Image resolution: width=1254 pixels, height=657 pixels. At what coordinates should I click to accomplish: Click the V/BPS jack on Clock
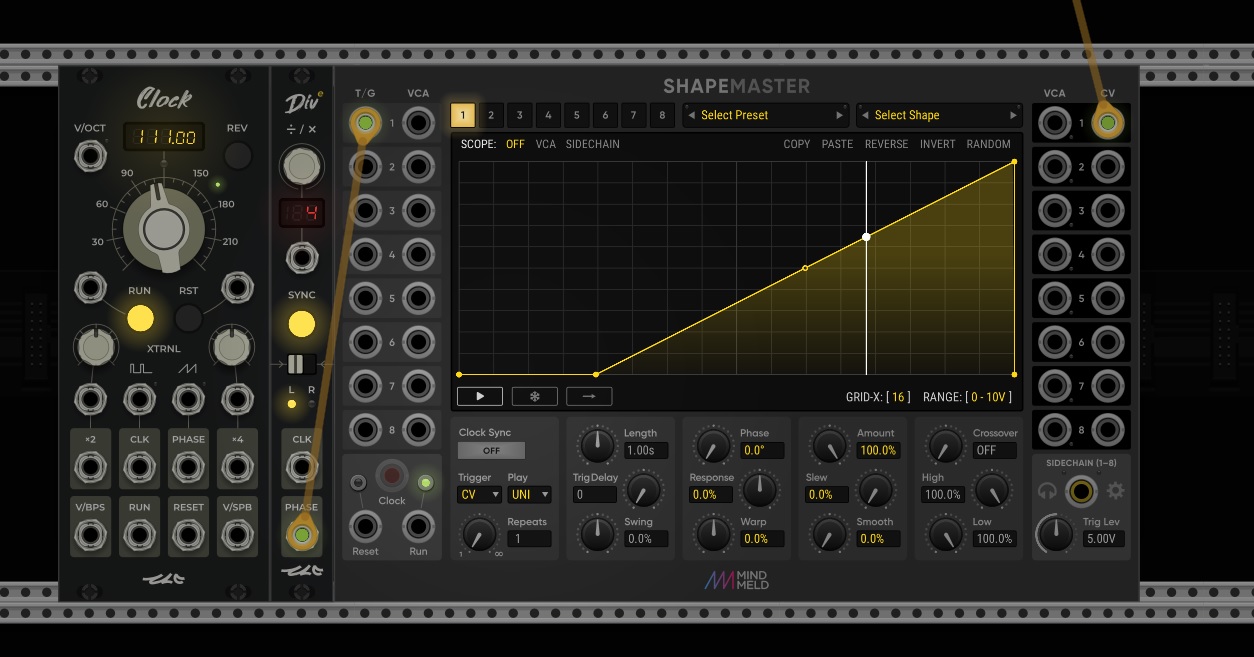pyautogui.click(x=91, y=535)
